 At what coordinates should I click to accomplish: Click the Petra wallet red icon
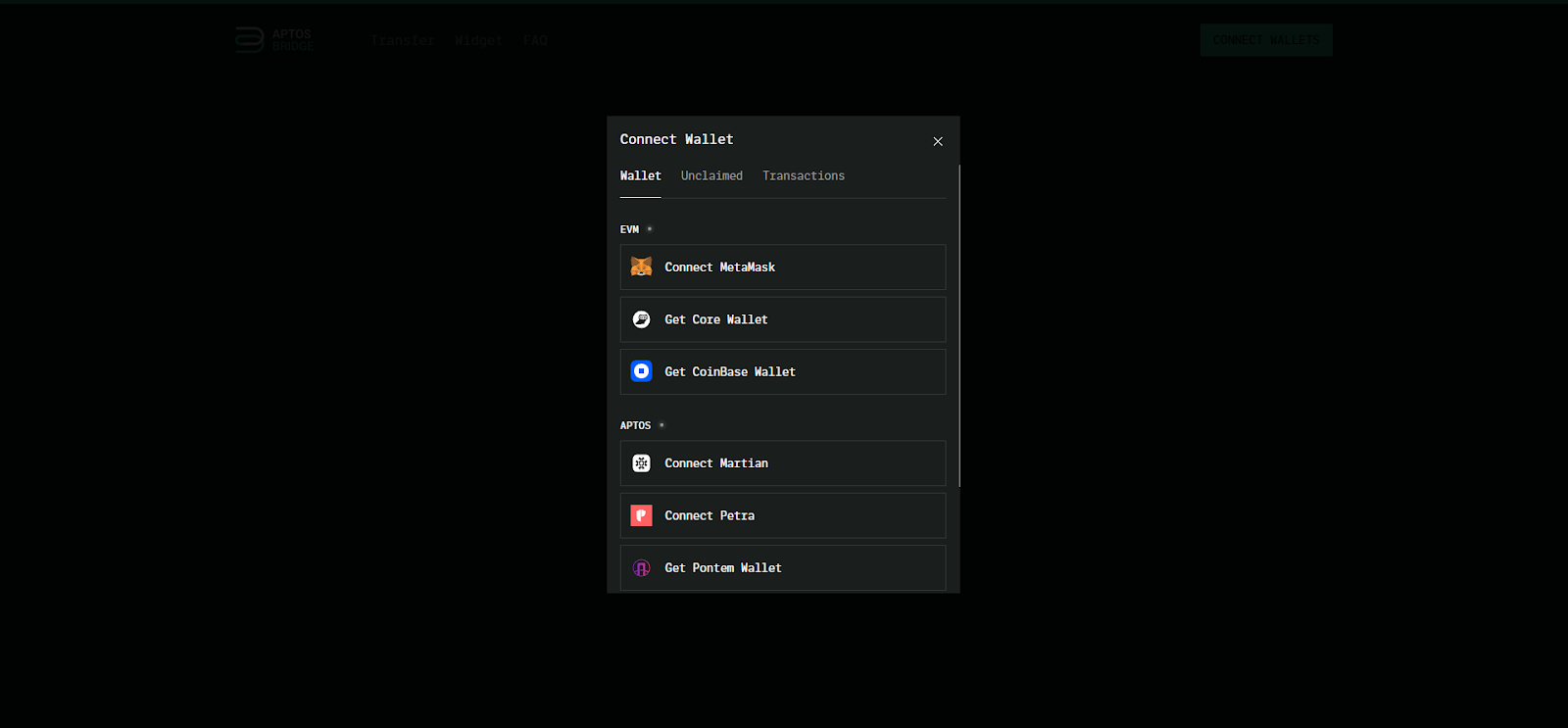pos(641,515)
